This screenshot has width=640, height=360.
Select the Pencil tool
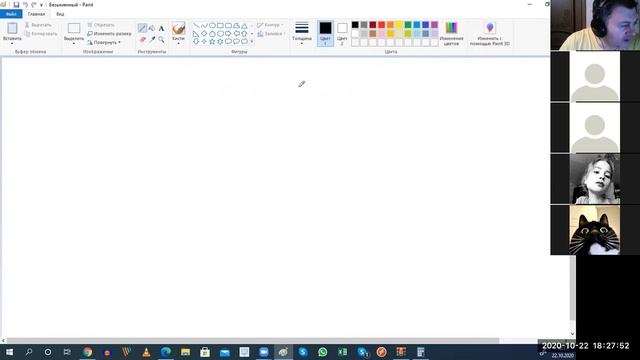point(142,28)
